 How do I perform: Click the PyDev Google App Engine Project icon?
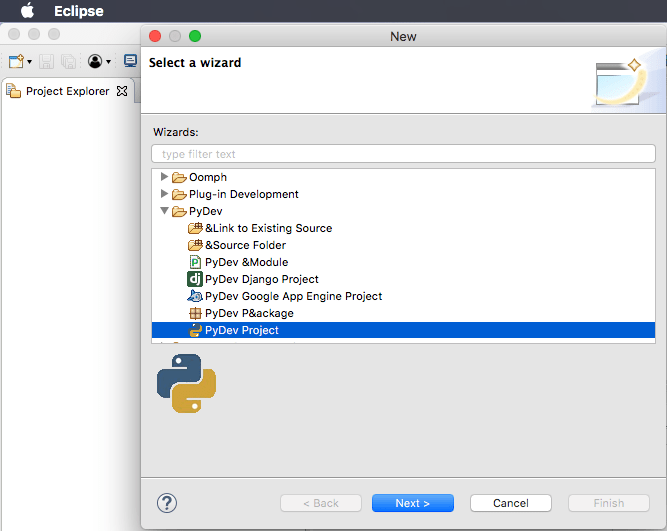click(x=195, y=296)
